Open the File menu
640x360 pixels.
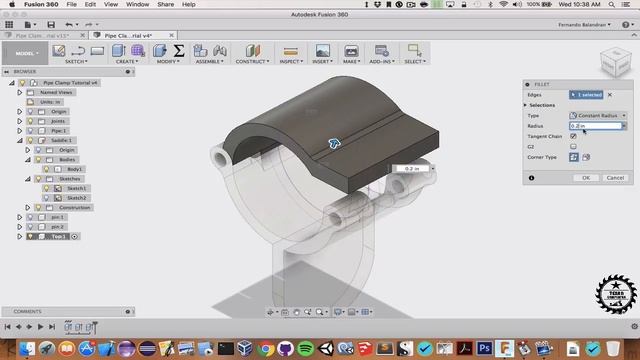tap(71, 4)
